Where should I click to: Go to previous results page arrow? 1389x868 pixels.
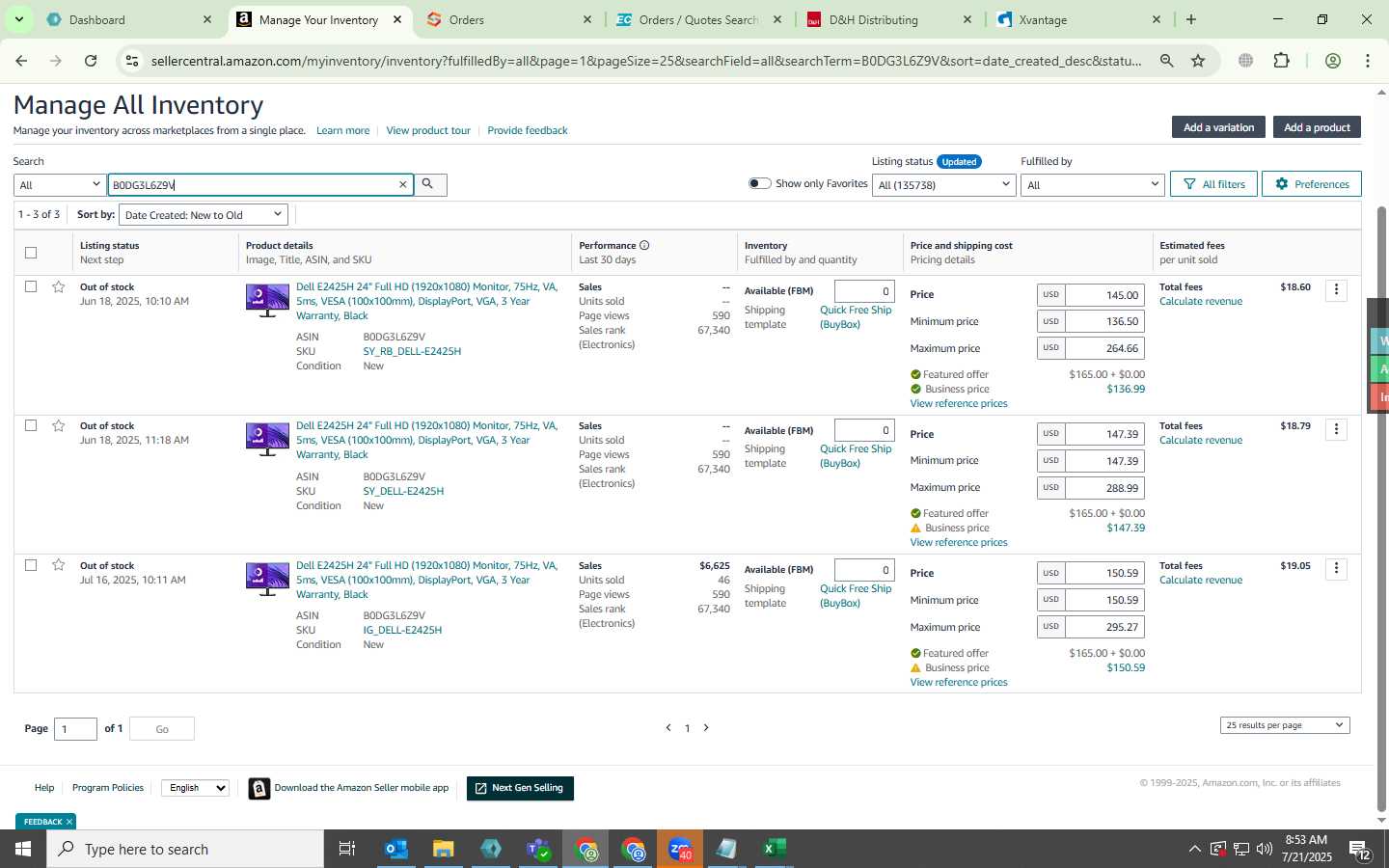click(x=667, y=728)
